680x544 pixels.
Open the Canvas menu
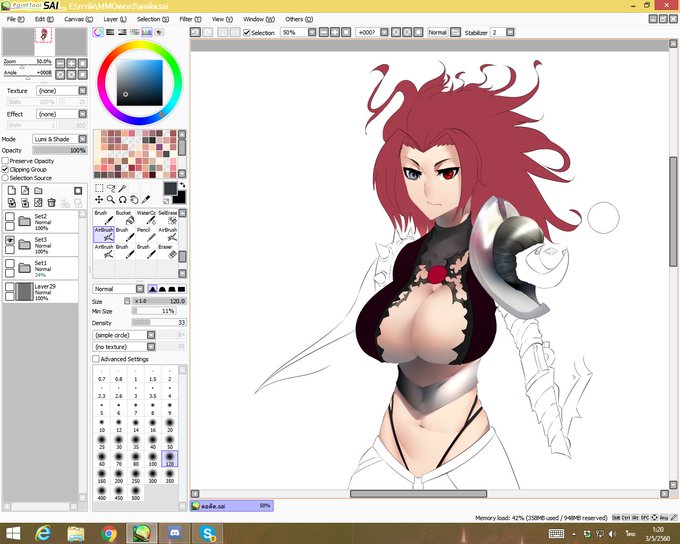[x=78, y=19]
